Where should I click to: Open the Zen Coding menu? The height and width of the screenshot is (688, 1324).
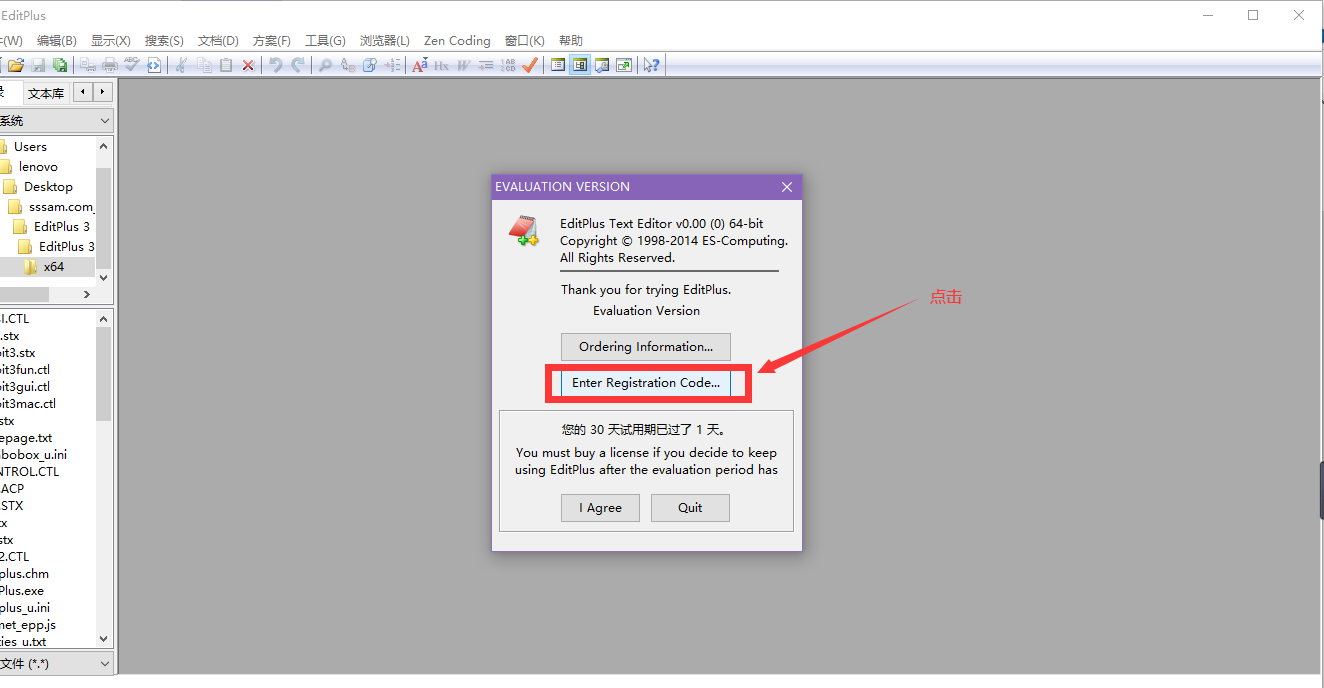pyautogui.click(x=457, y=41)
